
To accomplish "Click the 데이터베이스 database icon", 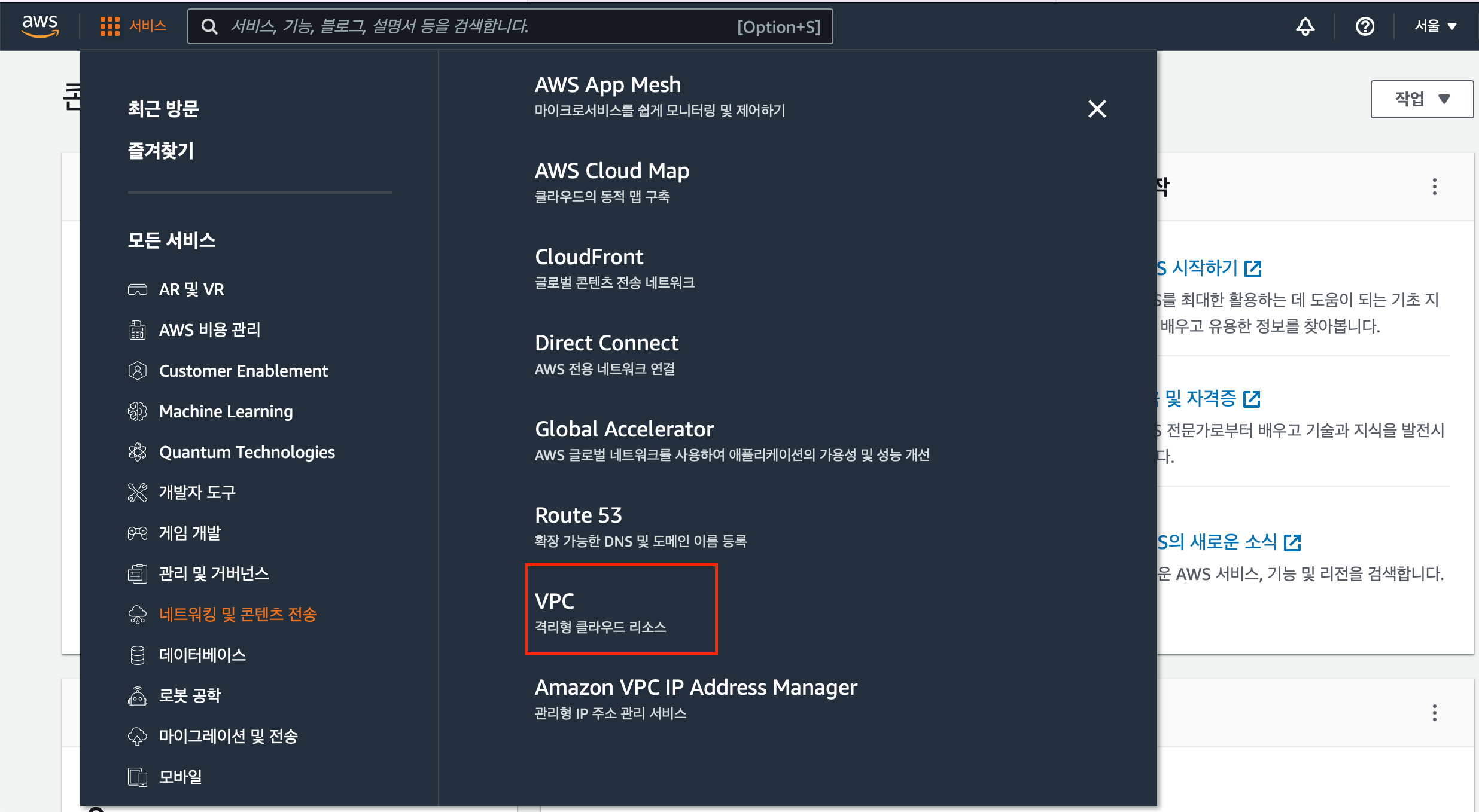I will click(x=138, y=655).
